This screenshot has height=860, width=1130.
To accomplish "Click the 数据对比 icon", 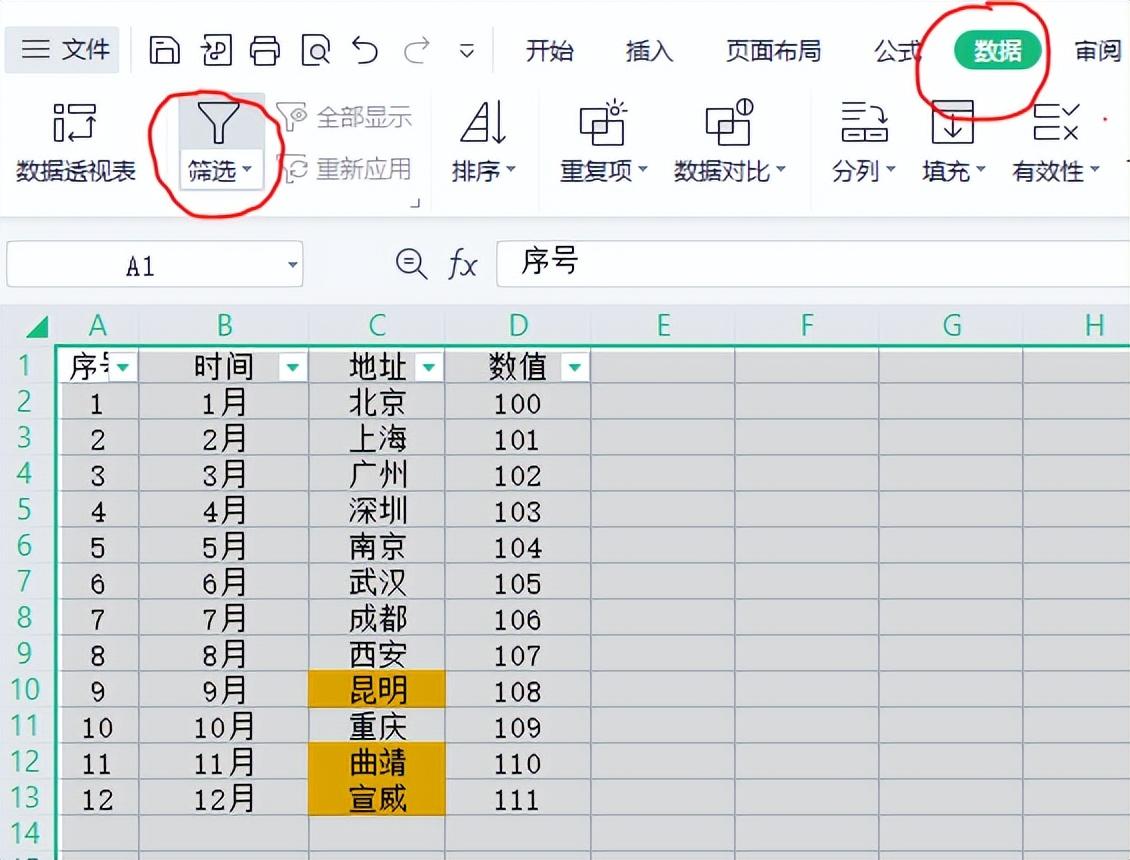I will coord(729,122).
